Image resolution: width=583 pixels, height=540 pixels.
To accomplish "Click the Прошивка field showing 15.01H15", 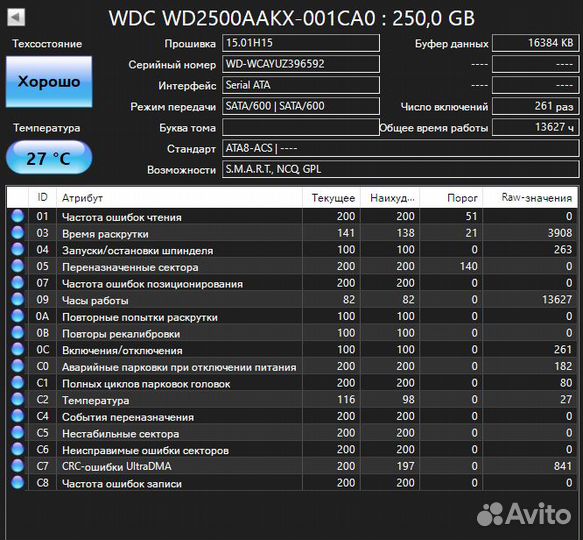I will point(301,43).
